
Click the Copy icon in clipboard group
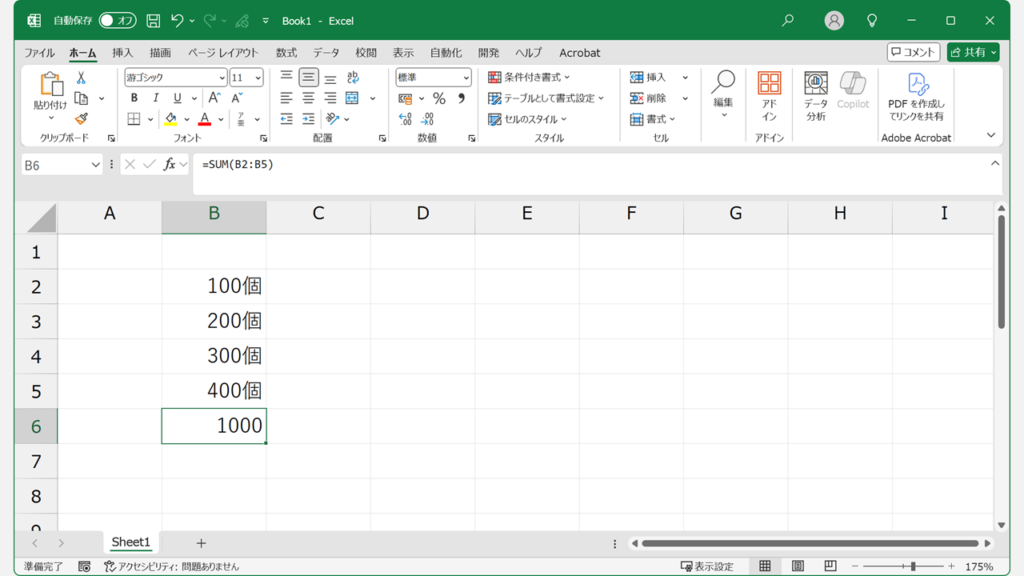coord(81,99)
